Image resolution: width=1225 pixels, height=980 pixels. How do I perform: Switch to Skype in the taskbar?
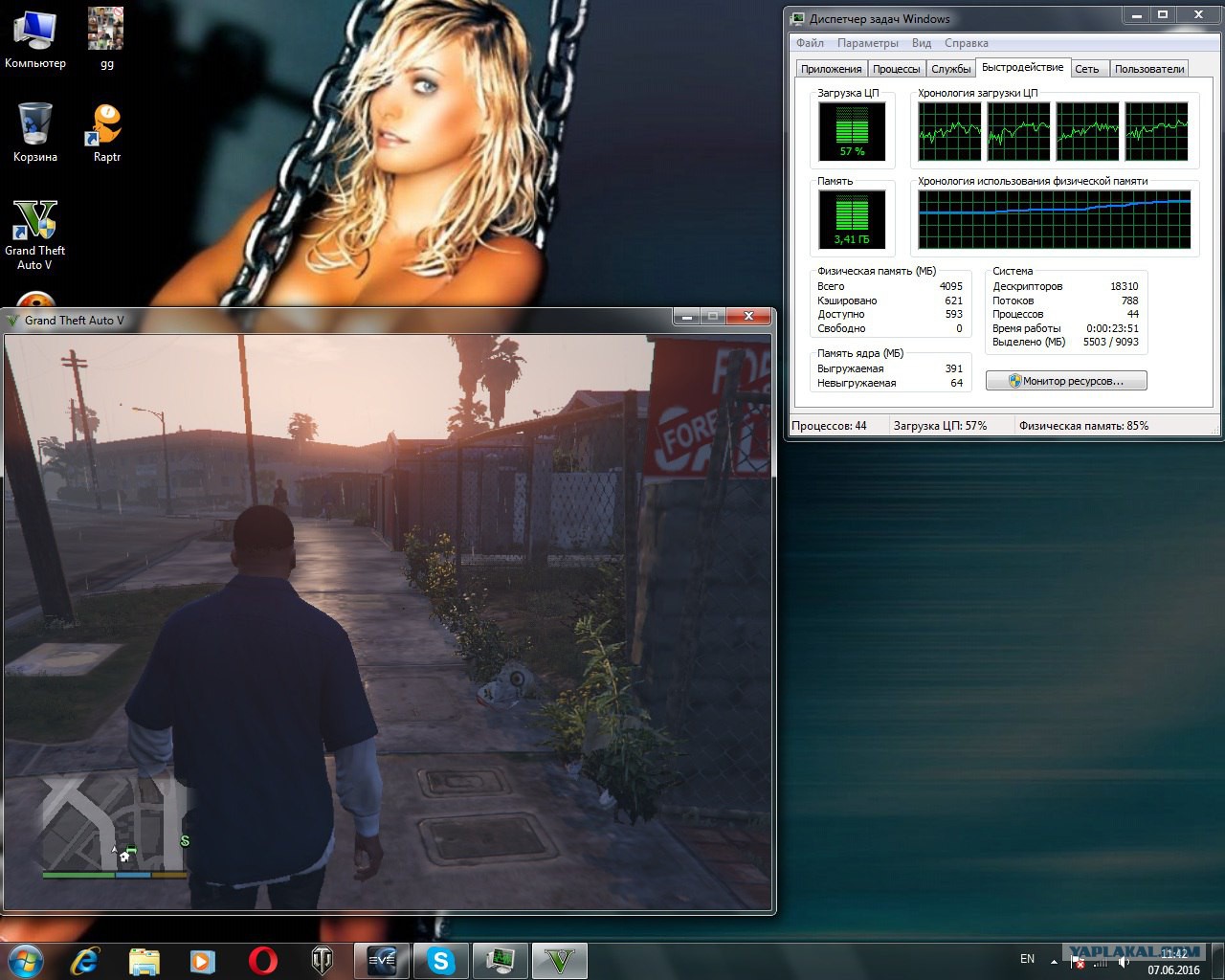pyautogui.click(x=441, y=961)
